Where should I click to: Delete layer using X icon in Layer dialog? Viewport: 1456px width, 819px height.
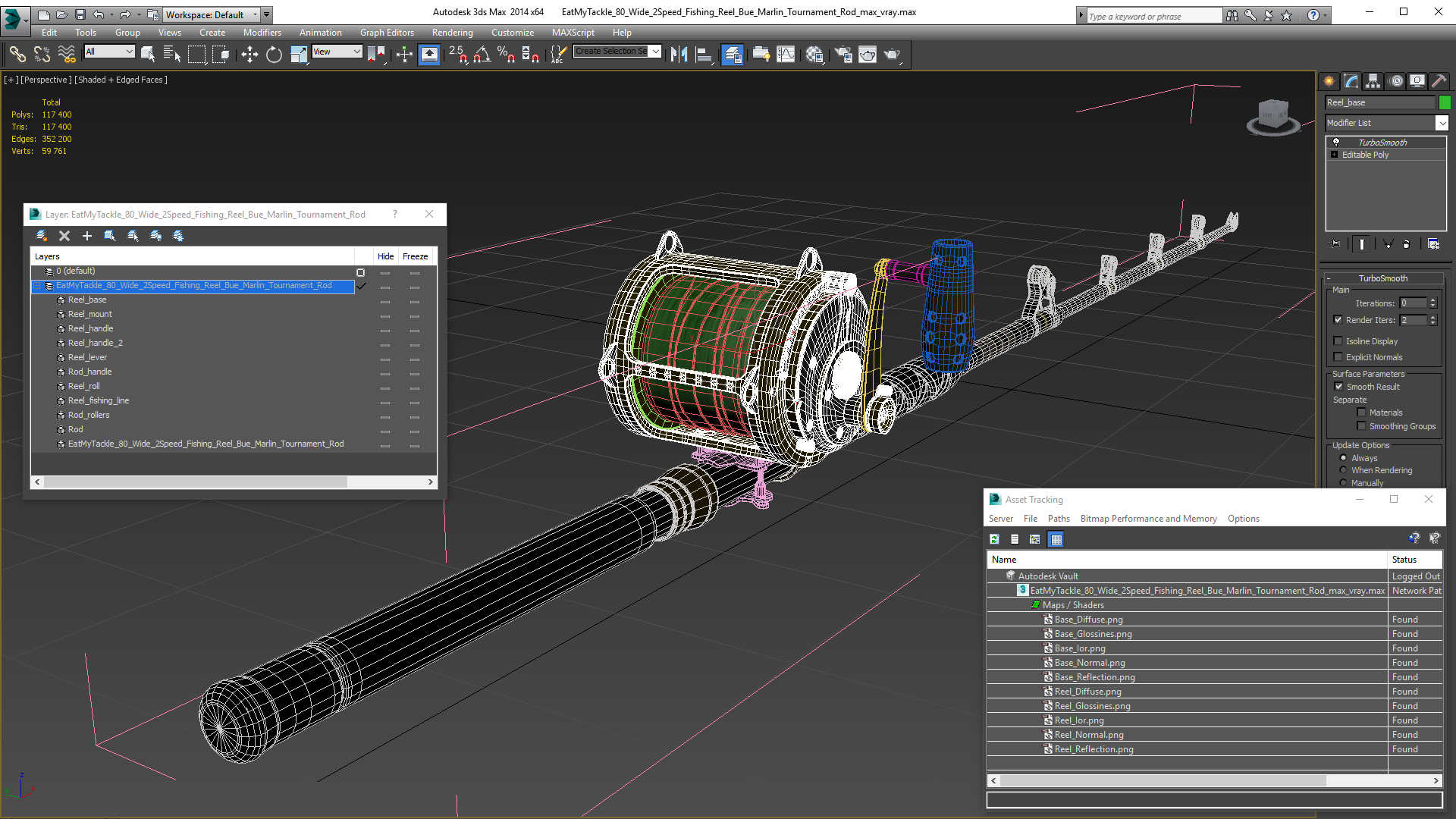(64, 236)
